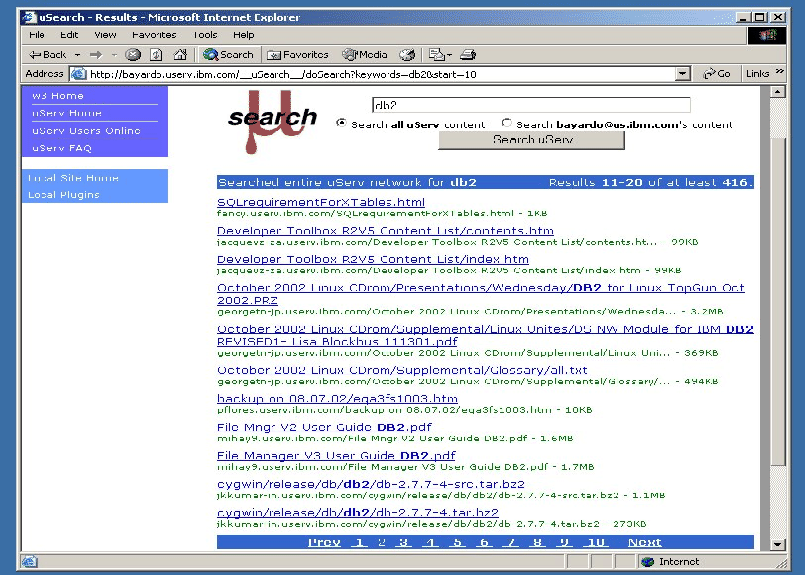
Task: Click the status bar page icon
Action: pyautogui.click(x=29, y=561)
